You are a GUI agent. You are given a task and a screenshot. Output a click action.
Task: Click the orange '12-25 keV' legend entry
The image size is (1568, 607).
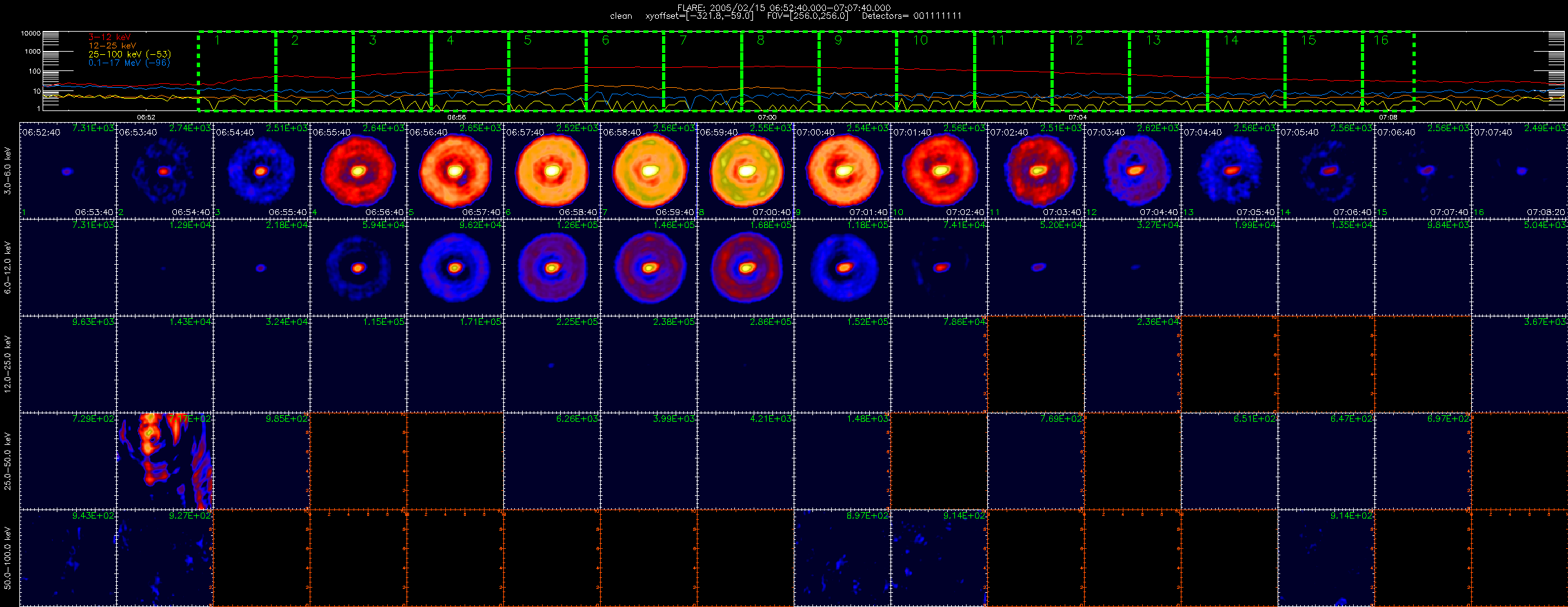112,46
